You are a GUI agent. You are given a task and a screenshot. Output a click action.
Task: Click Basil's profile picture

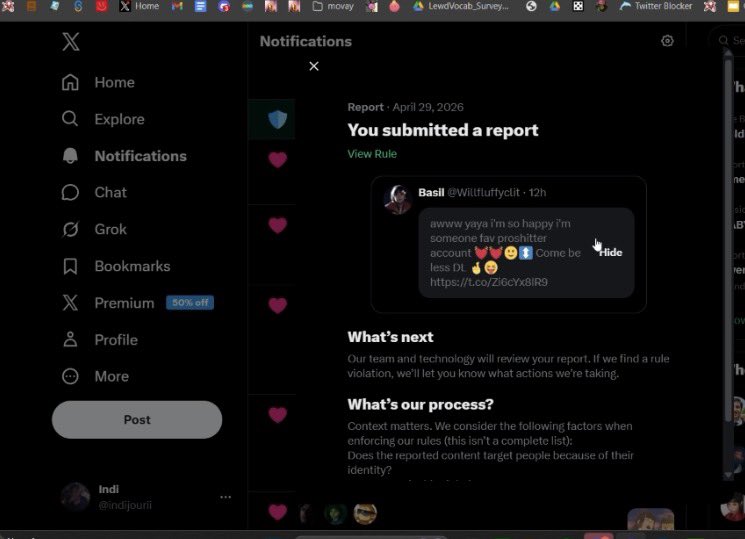(x=397, y=199)
